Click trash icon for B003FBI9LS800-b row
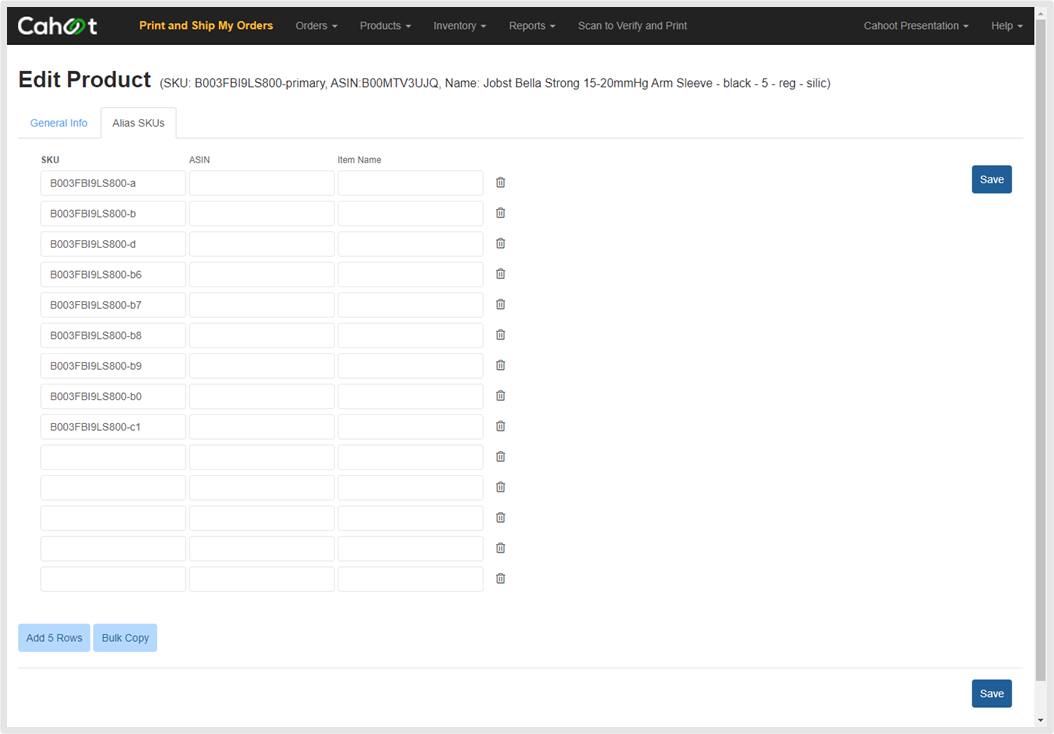 500,213
